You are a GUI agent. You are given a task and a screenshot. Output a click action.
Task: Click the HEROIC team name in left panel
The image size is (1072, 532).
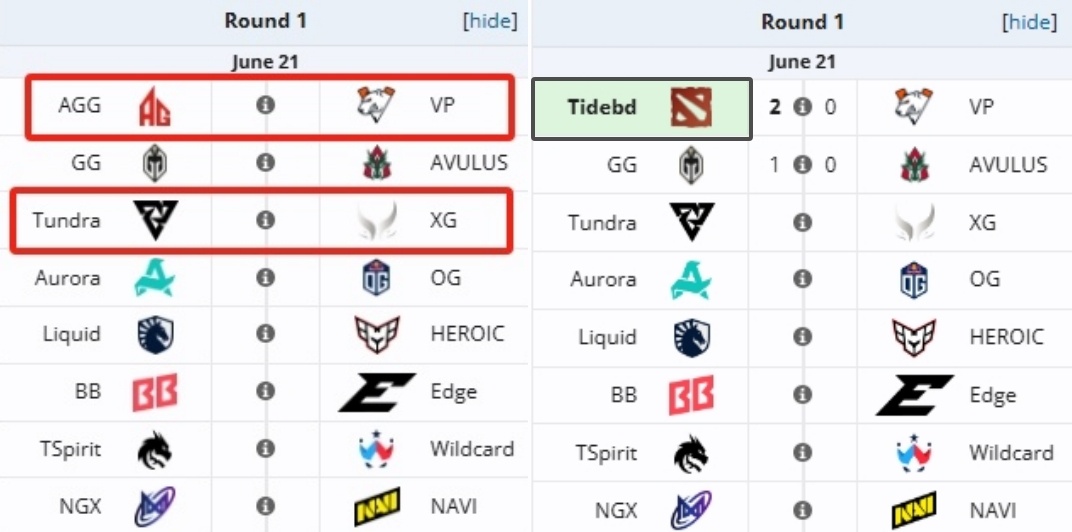click(x=468, y=334)
